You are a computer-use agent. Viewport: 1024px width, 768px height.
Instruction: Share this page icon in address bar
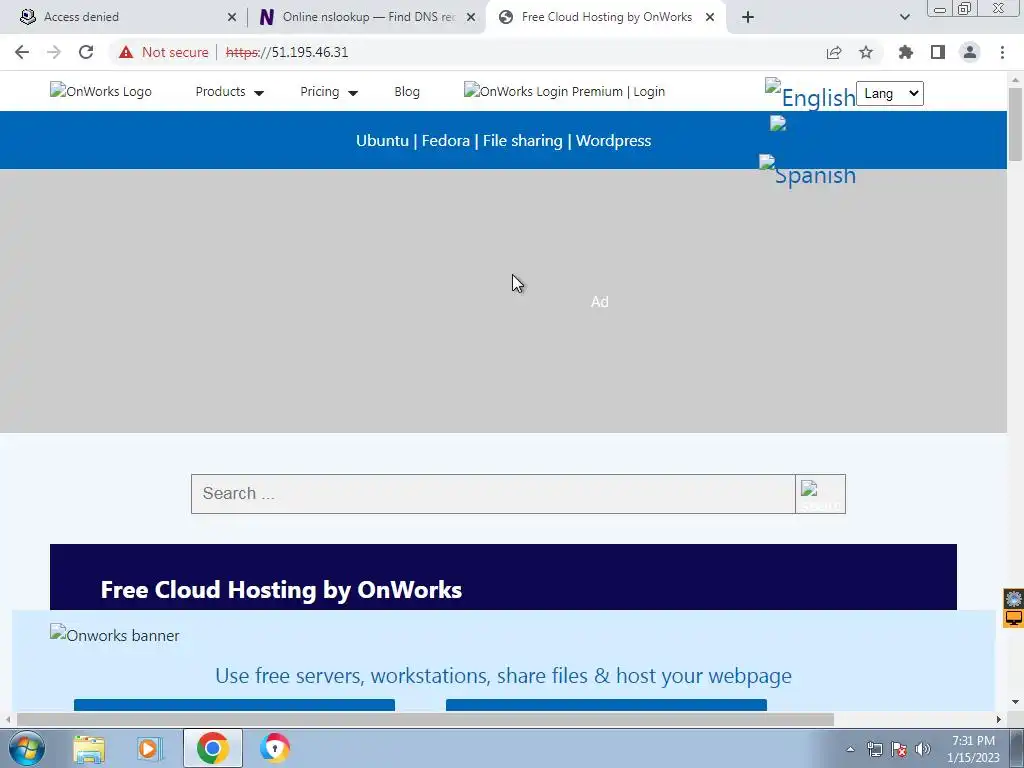pos(834,52)
